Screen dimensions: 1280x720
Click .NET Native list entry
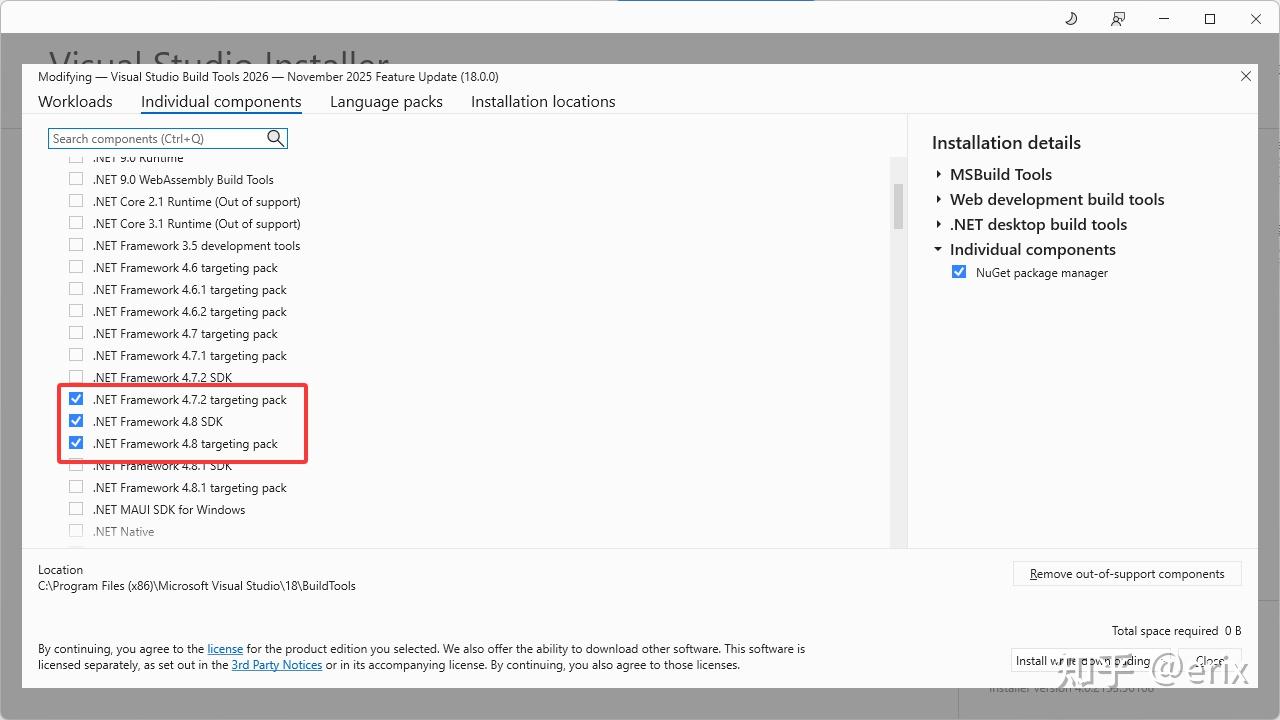coord(123,532)
